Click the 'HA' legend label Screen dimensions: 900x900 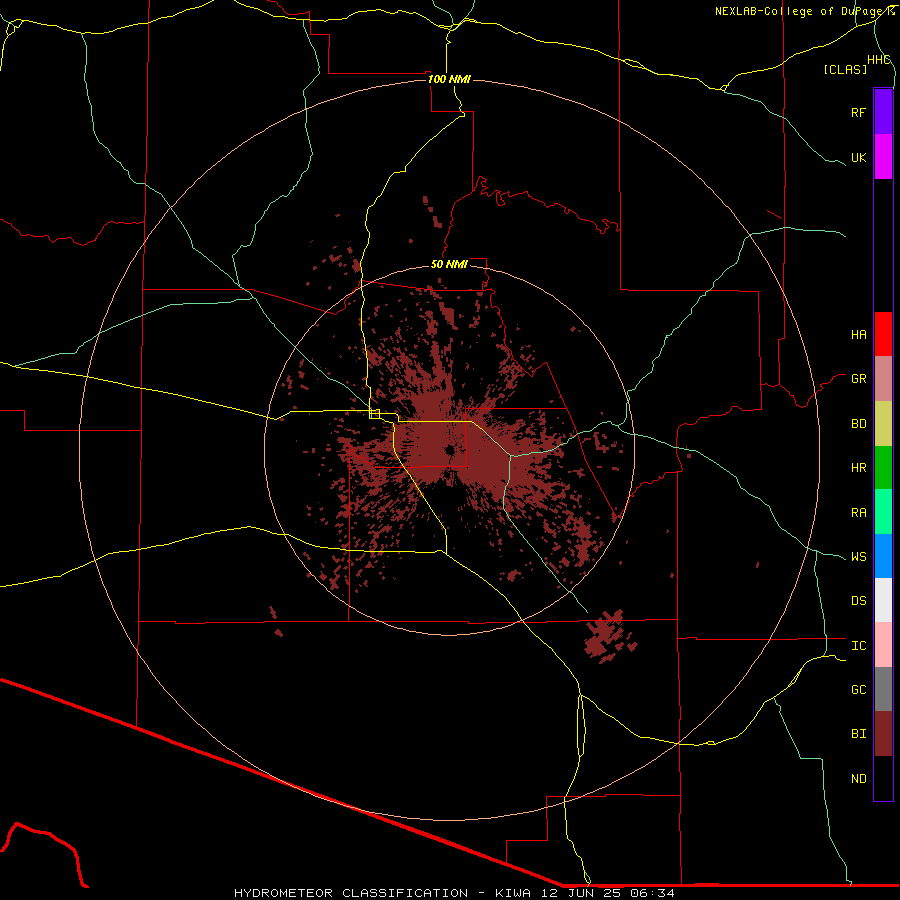(x=858, y=335)
